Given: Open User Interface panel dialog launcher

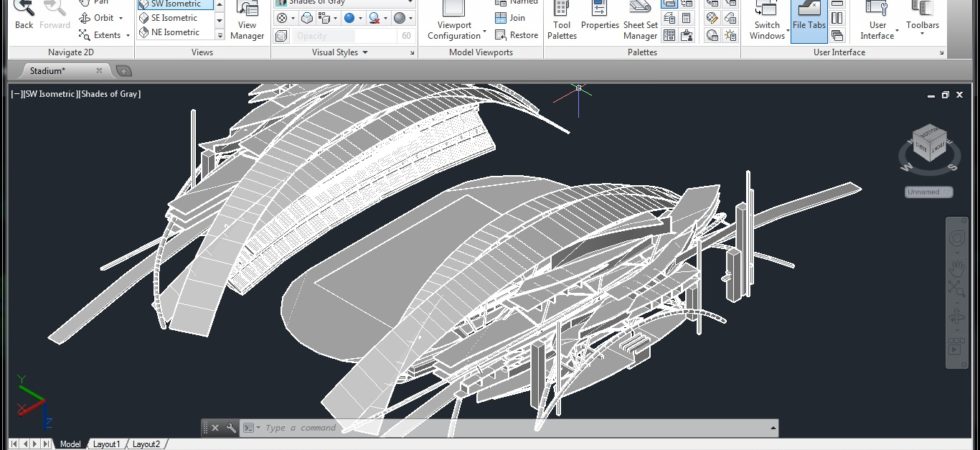Looking at the screenshot, I should [941, 54].
